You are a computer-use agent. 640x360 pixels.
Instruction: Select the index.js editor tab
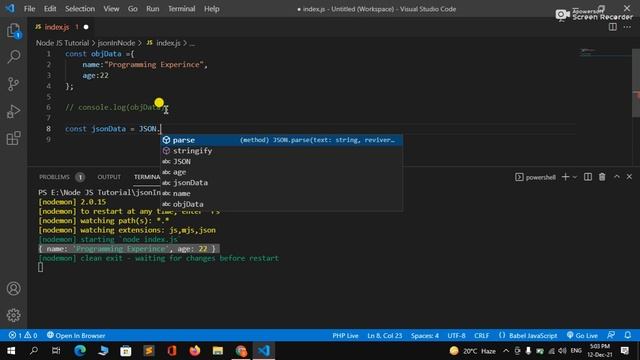pyautogui.click(x=61, y=27)
